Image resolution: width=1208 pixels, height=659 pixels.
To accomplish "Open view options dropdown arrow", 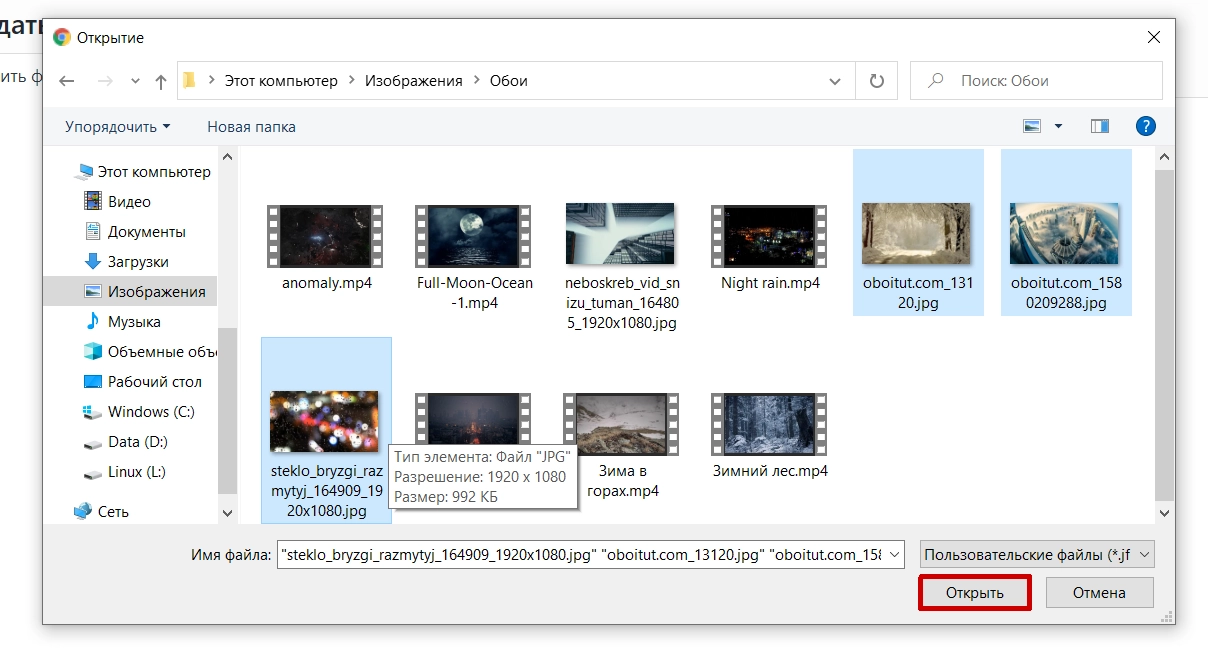I will pos(1059,127).
